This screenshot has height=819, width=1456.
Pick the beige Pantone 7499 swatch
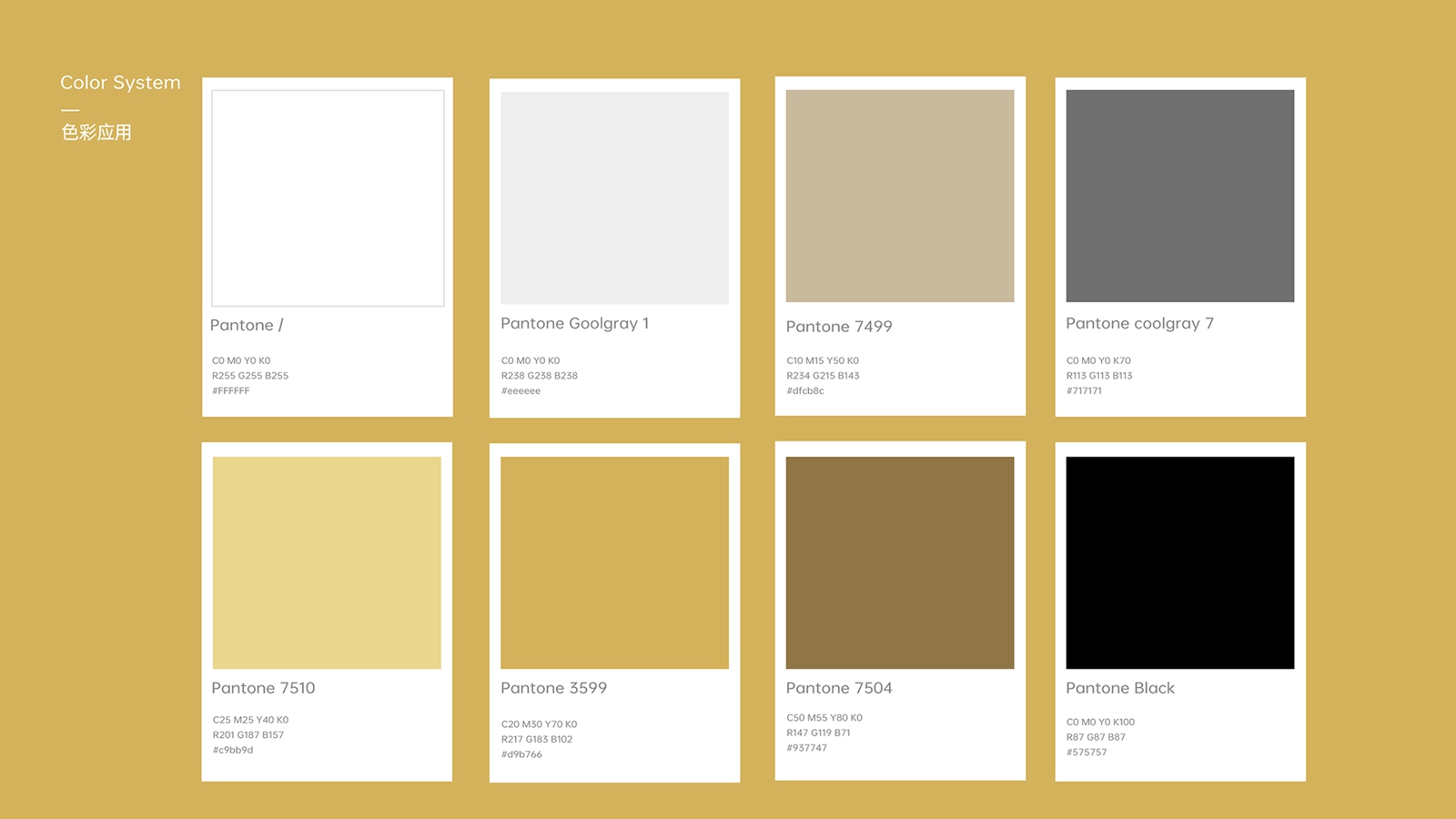900,196
